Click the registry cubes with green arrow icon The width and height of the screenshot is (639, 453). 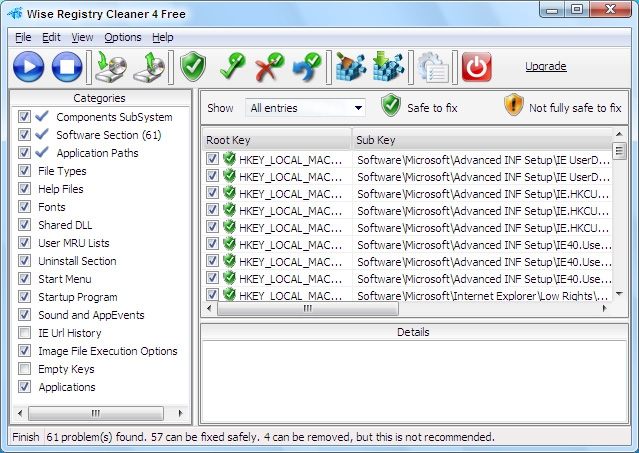coord(388,66)
